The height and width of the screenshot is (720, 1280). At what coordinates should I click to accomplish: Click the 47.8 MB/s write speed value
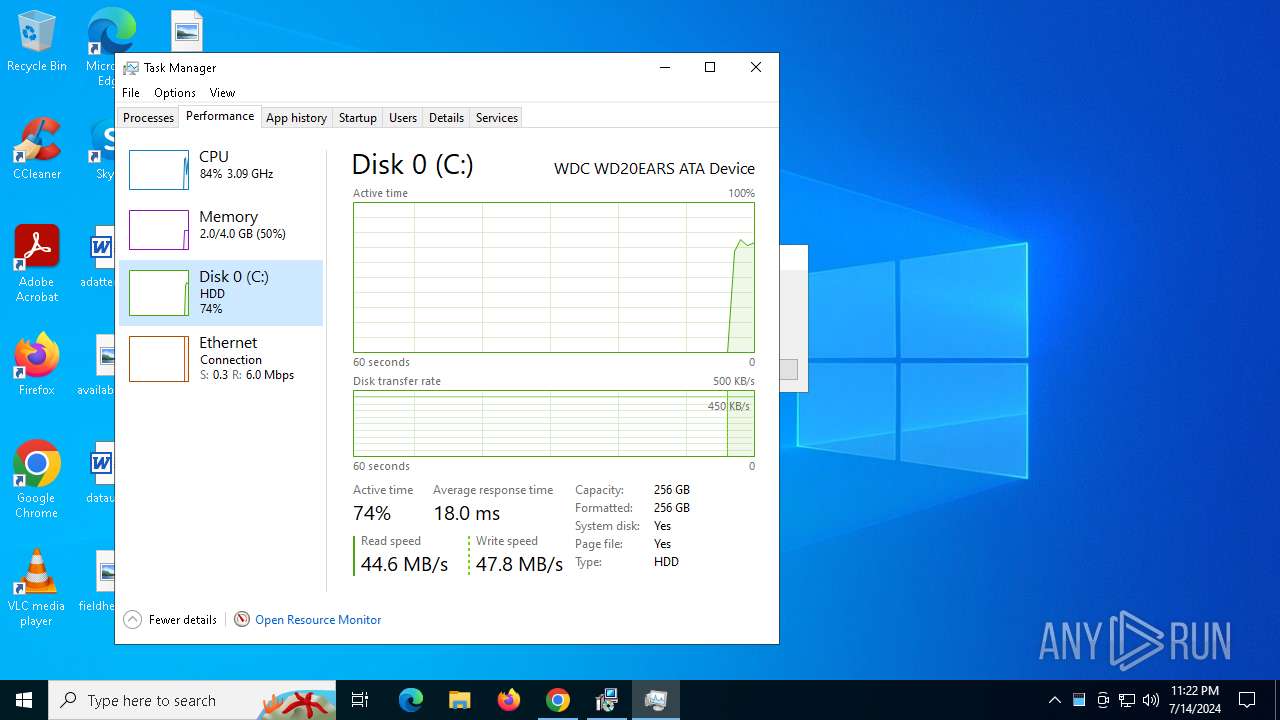coord(519,564)
